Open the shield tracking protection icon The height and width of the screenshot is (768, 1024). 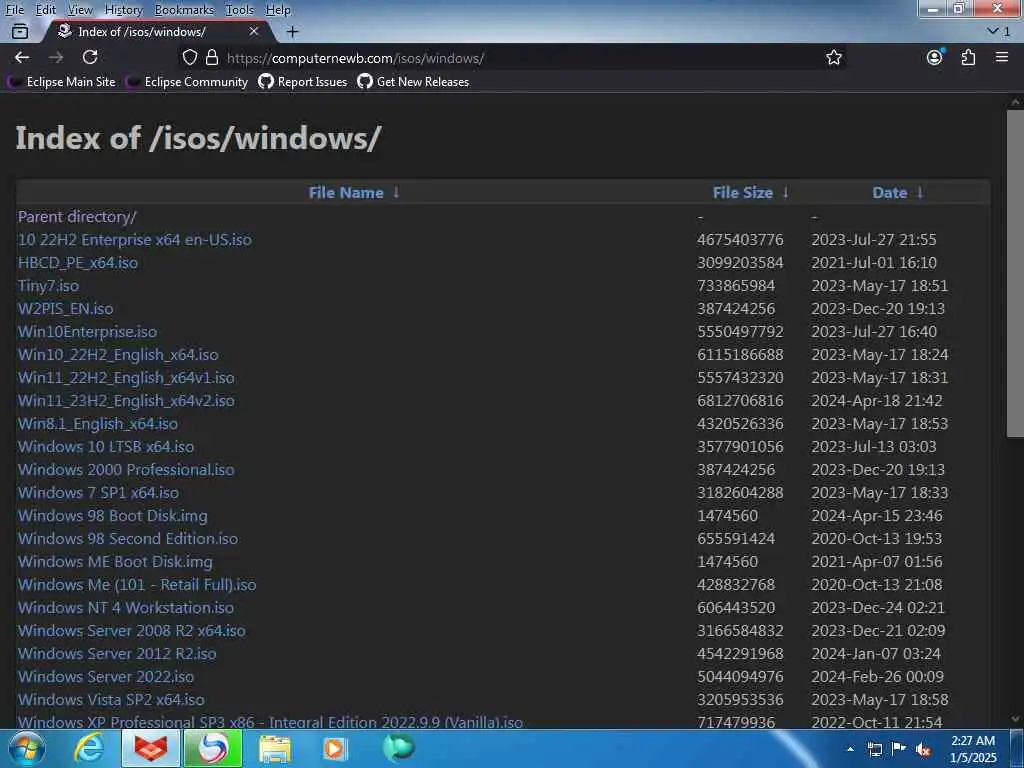[x=189, y=57]
